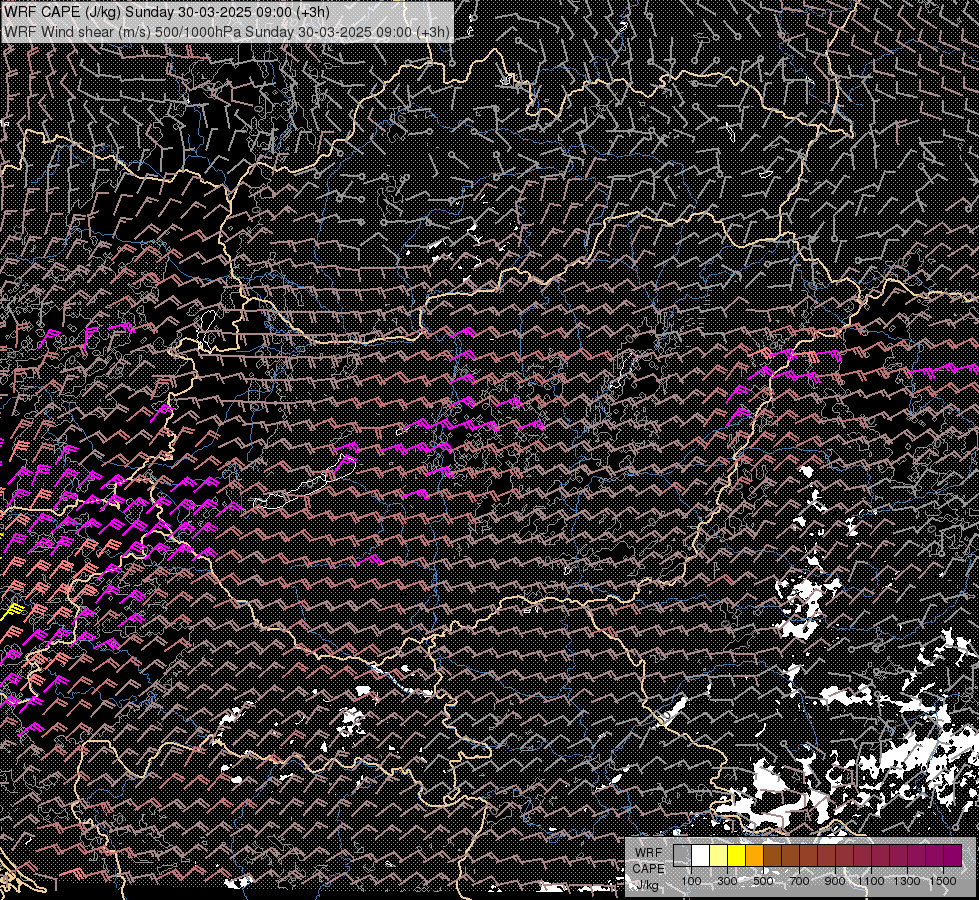Select the bright yellow legend swatch
The width and height of the screenshot is (979, 900).
(737, 855)
